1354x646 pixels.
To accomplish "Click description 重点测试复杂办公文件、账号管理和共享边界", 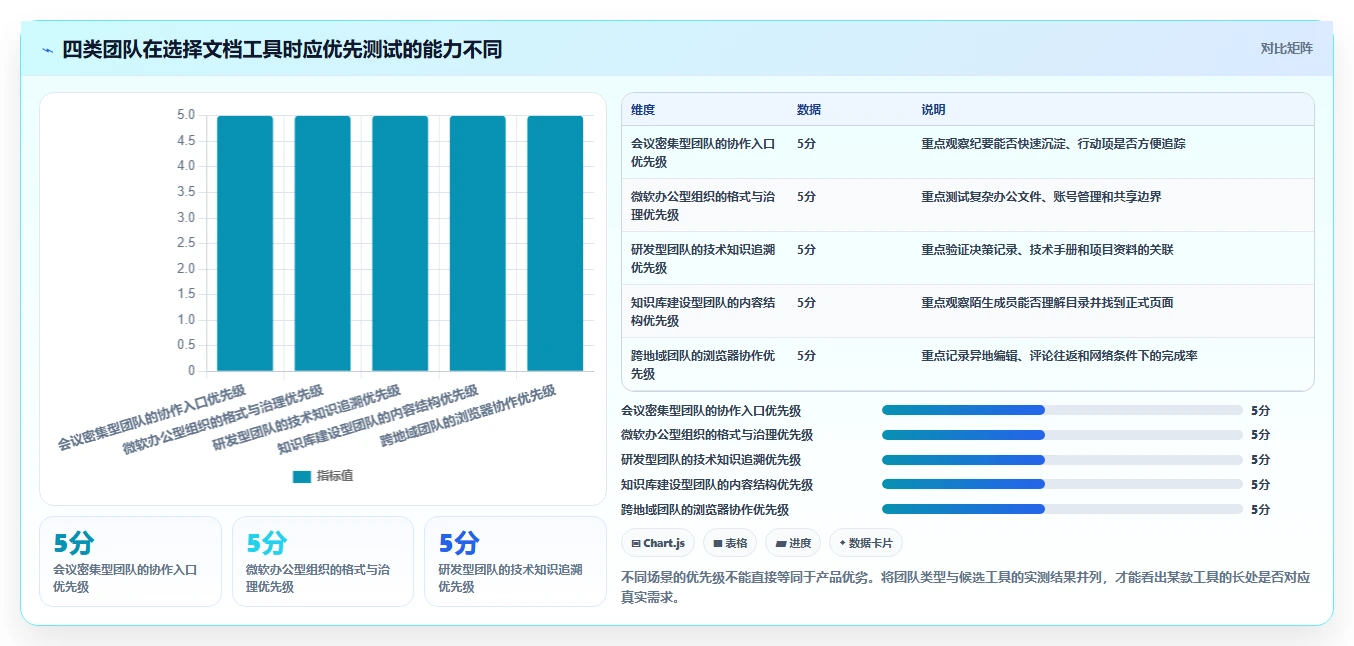I will pos(1041,197).
